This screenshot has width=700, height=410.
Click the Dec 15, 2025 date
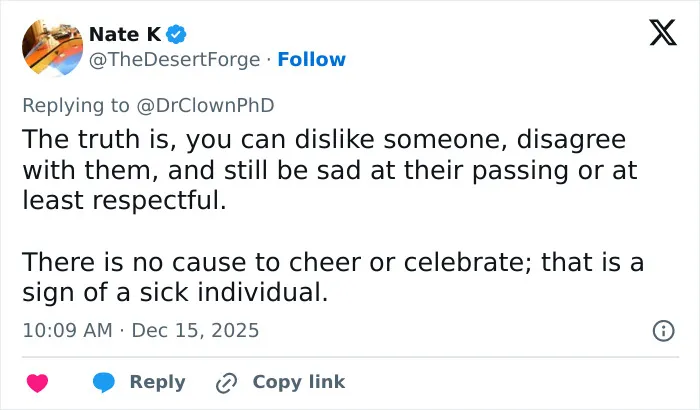(195, 331)
